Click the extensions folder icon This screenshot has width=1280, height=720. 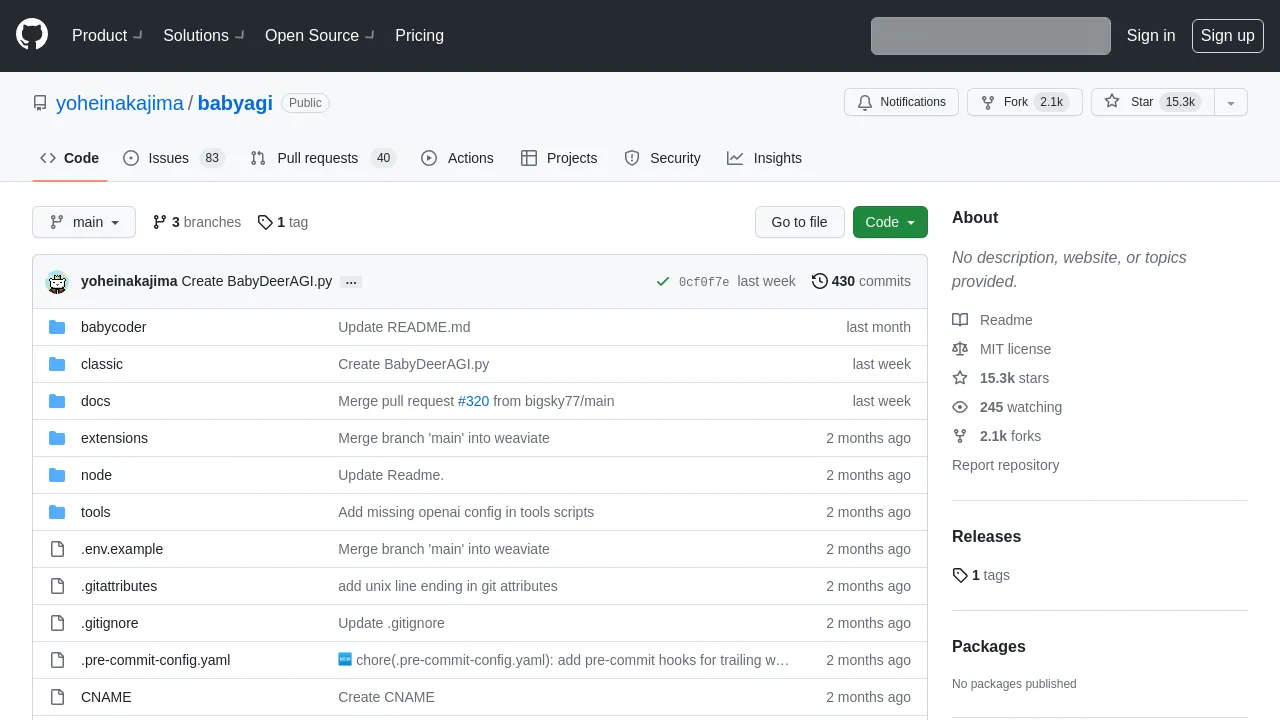57,438
